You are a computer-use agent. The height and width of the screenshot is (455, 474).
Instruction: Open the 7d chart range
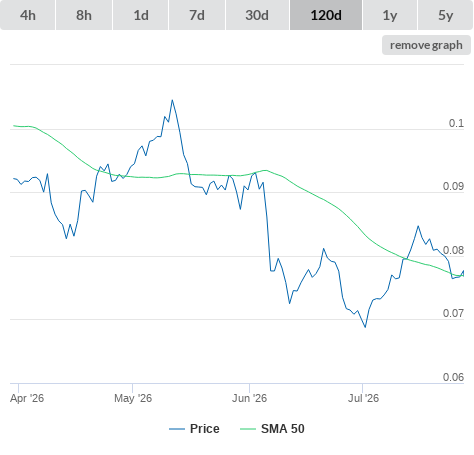[x=197, y=15]
